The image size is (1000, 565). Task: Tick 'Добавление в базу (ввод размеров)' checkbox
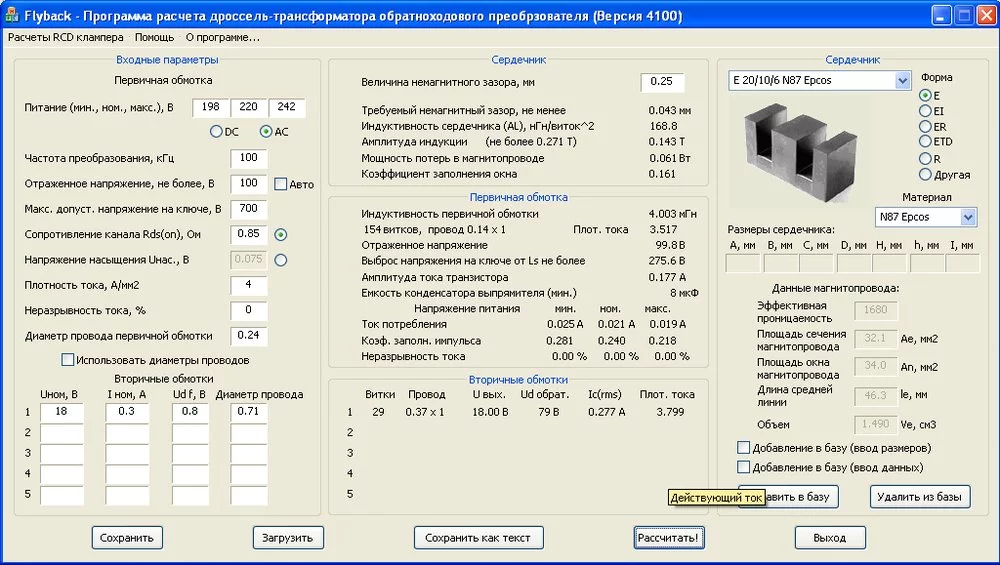(x=743, y=448)
